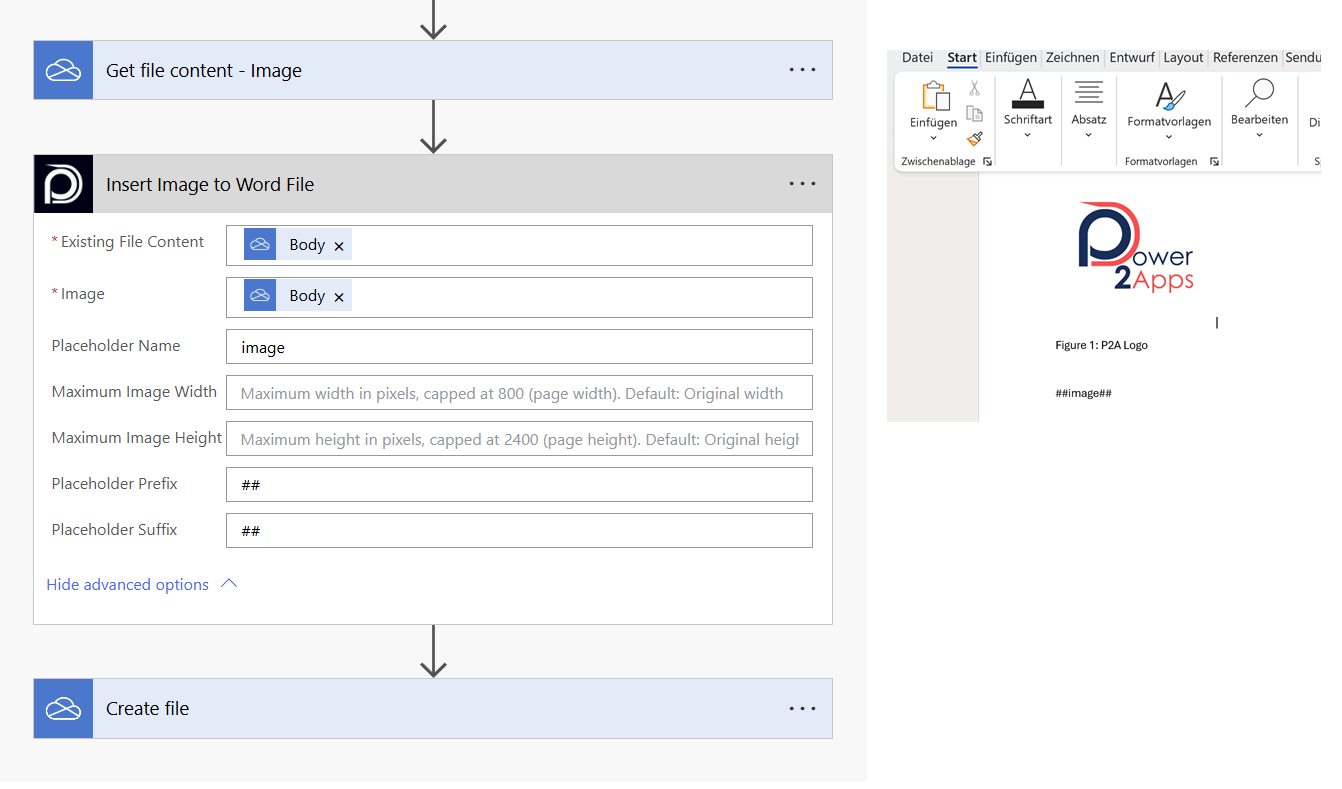This screenshot has width=1342, height=789.
Task: Activate the format painter brush icon
Action: click(x=974, y=139)
